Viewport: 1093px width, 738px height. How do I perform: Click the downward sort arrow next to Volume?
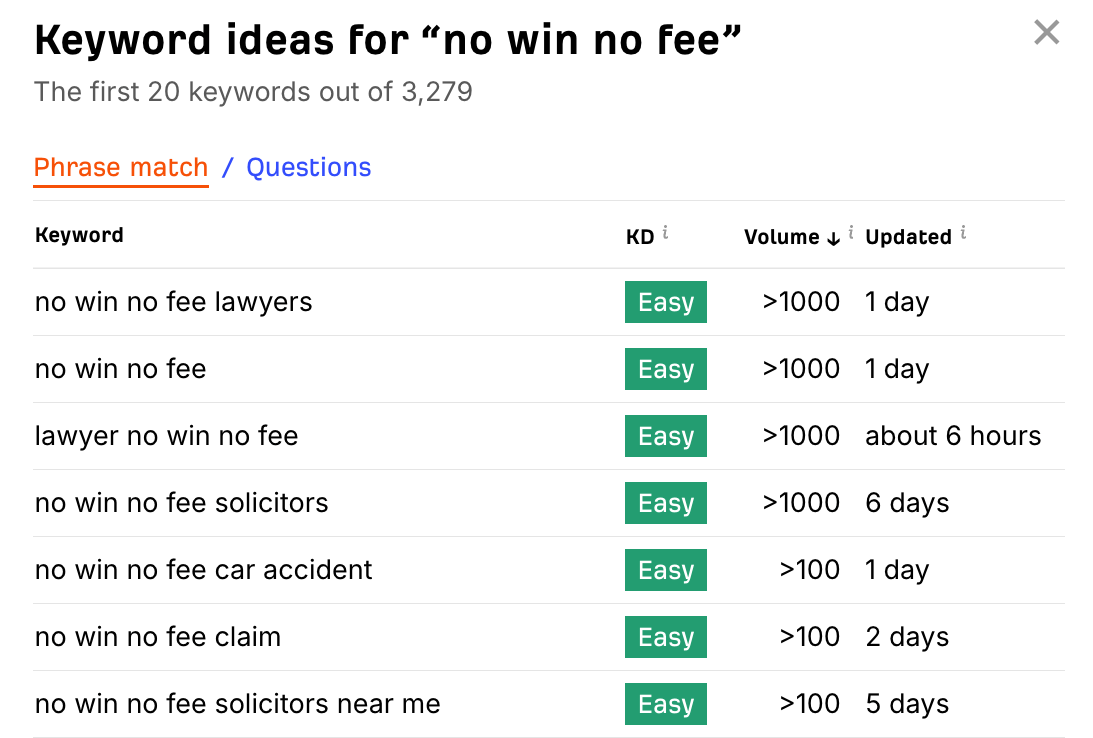(x=833, y=238)
